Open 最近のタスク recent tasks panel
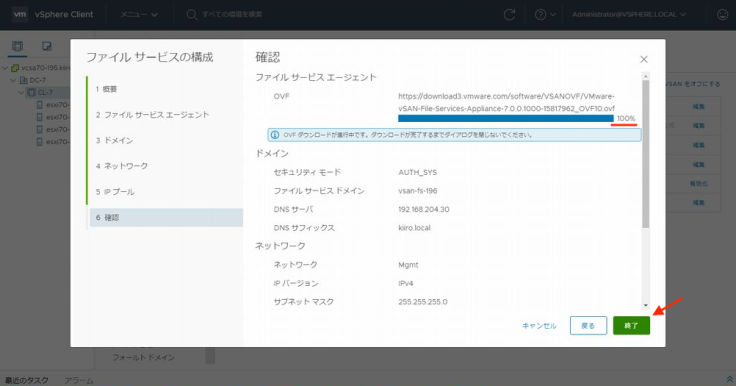Screen dimensions: 736x386 (x=27, y=380)
